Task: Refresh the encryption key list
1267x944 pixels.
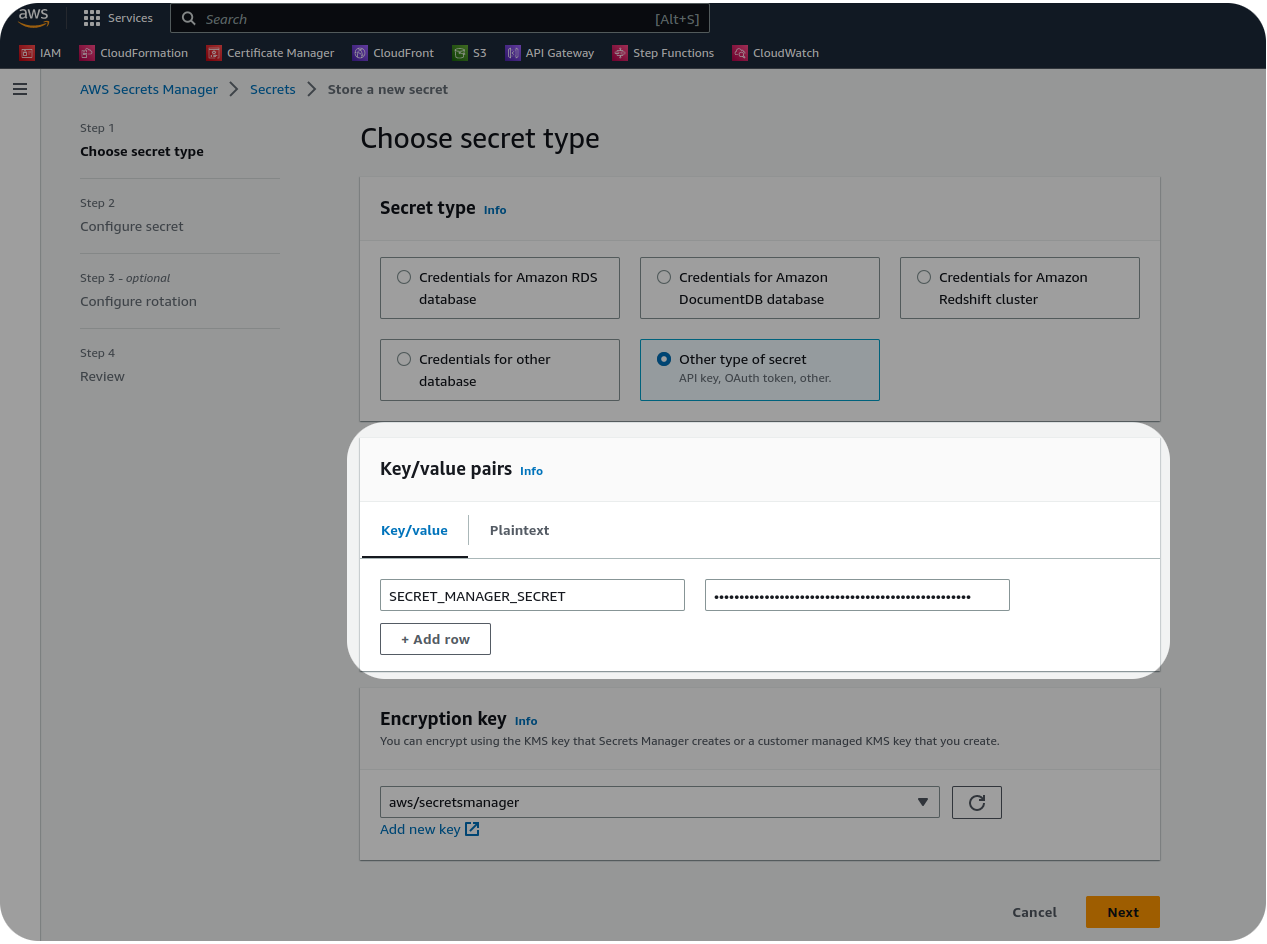Action: click(x=976, y=802)
